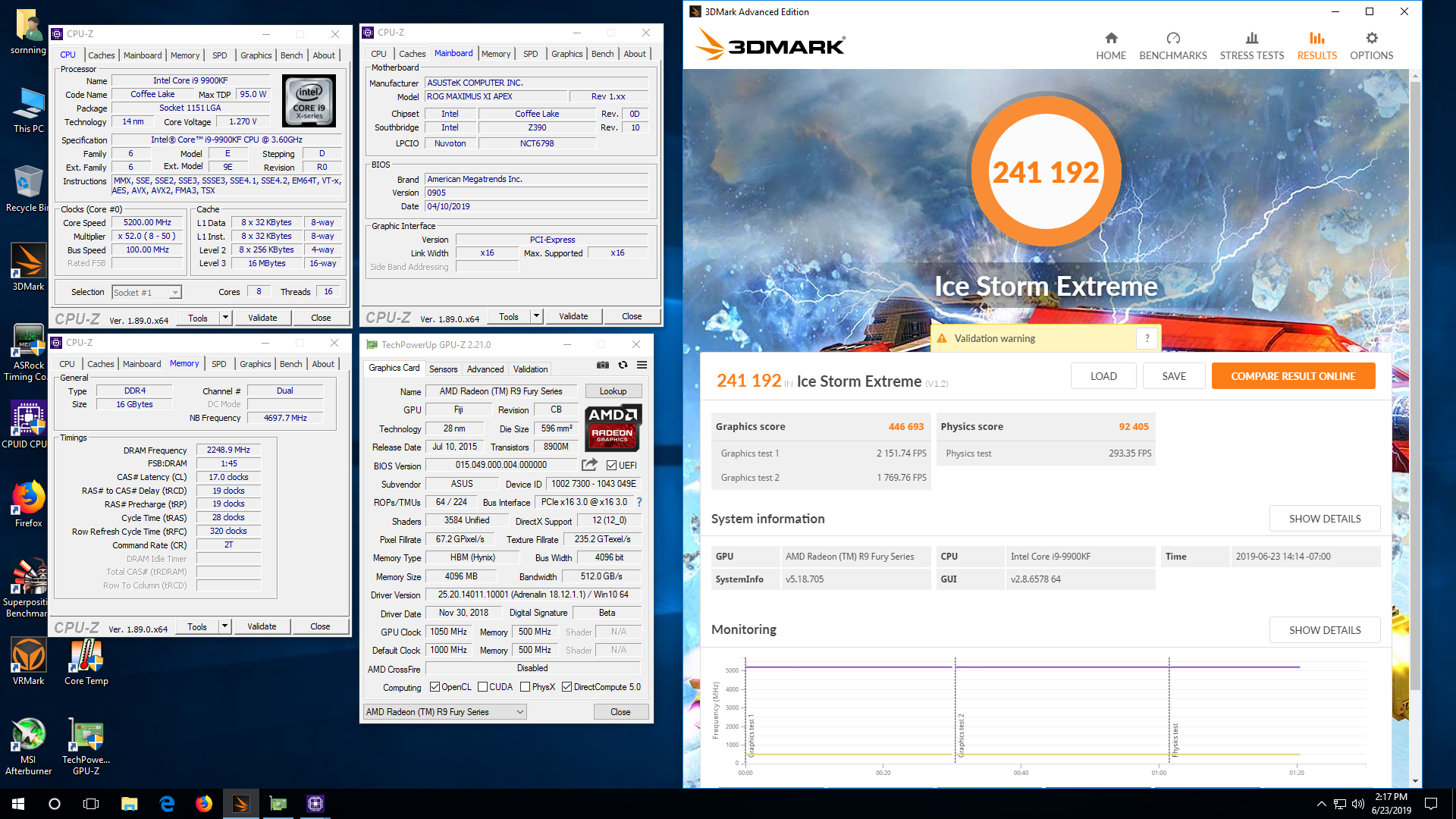This screenshot has width=1456, height=819.
Task: Open Task View in the taskbar
Action: point(91,804)
